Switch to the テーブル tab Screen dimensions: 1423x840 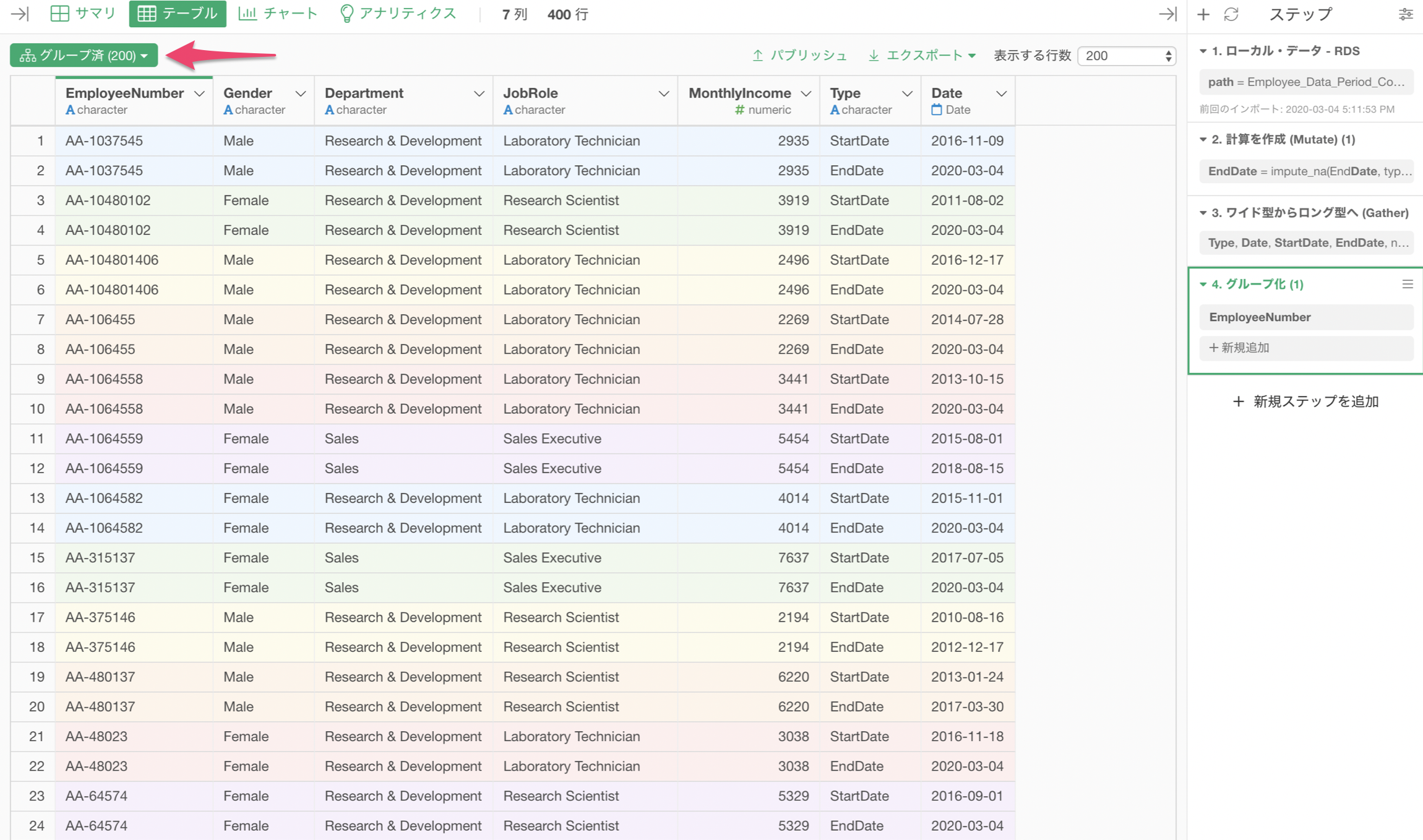[178, 14]
